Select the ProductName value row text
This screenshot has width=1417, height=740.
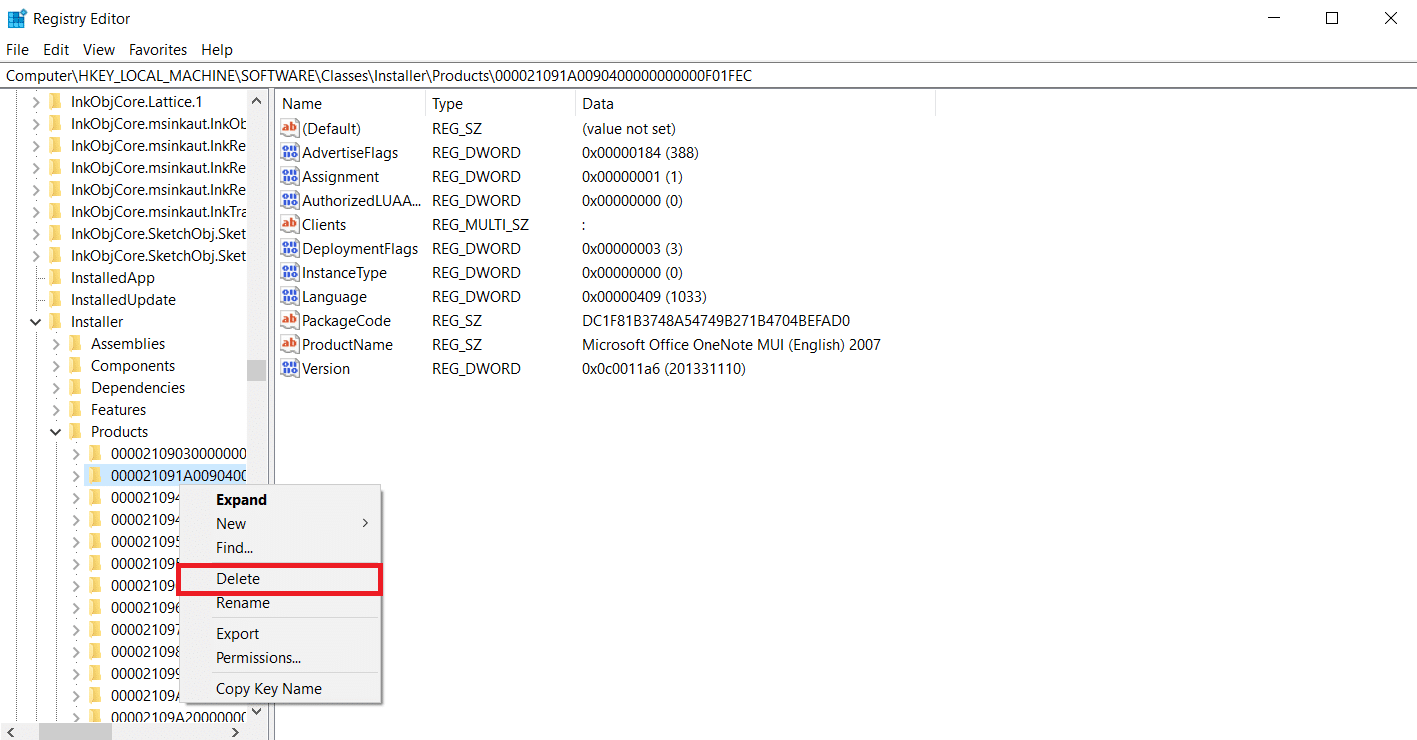click(x=347, y=344)
